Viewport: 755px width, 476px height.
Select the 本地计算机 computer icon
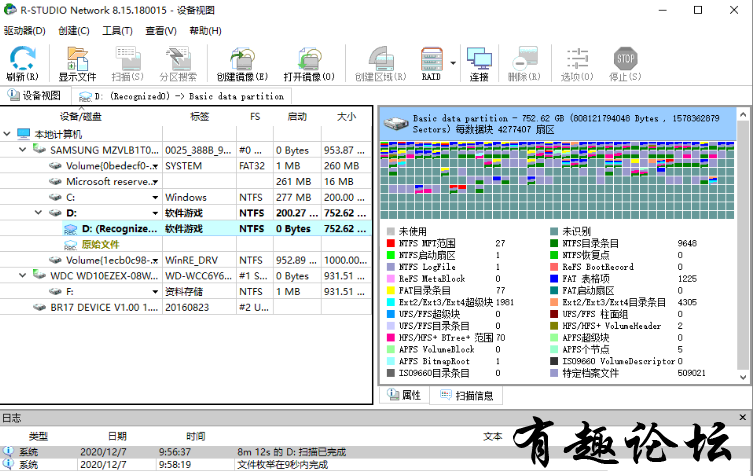[24, 134]
